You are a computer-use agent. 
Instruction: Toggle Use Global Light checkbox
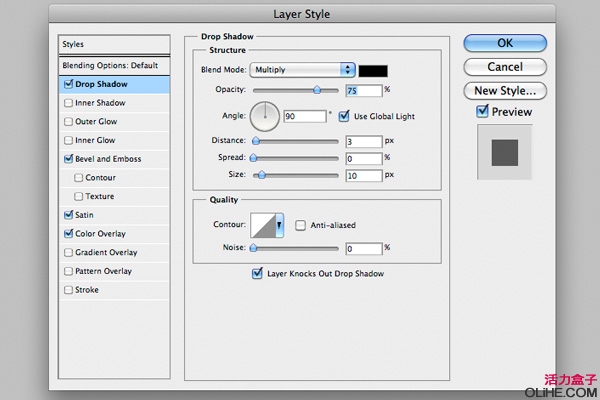coord(344,116)
